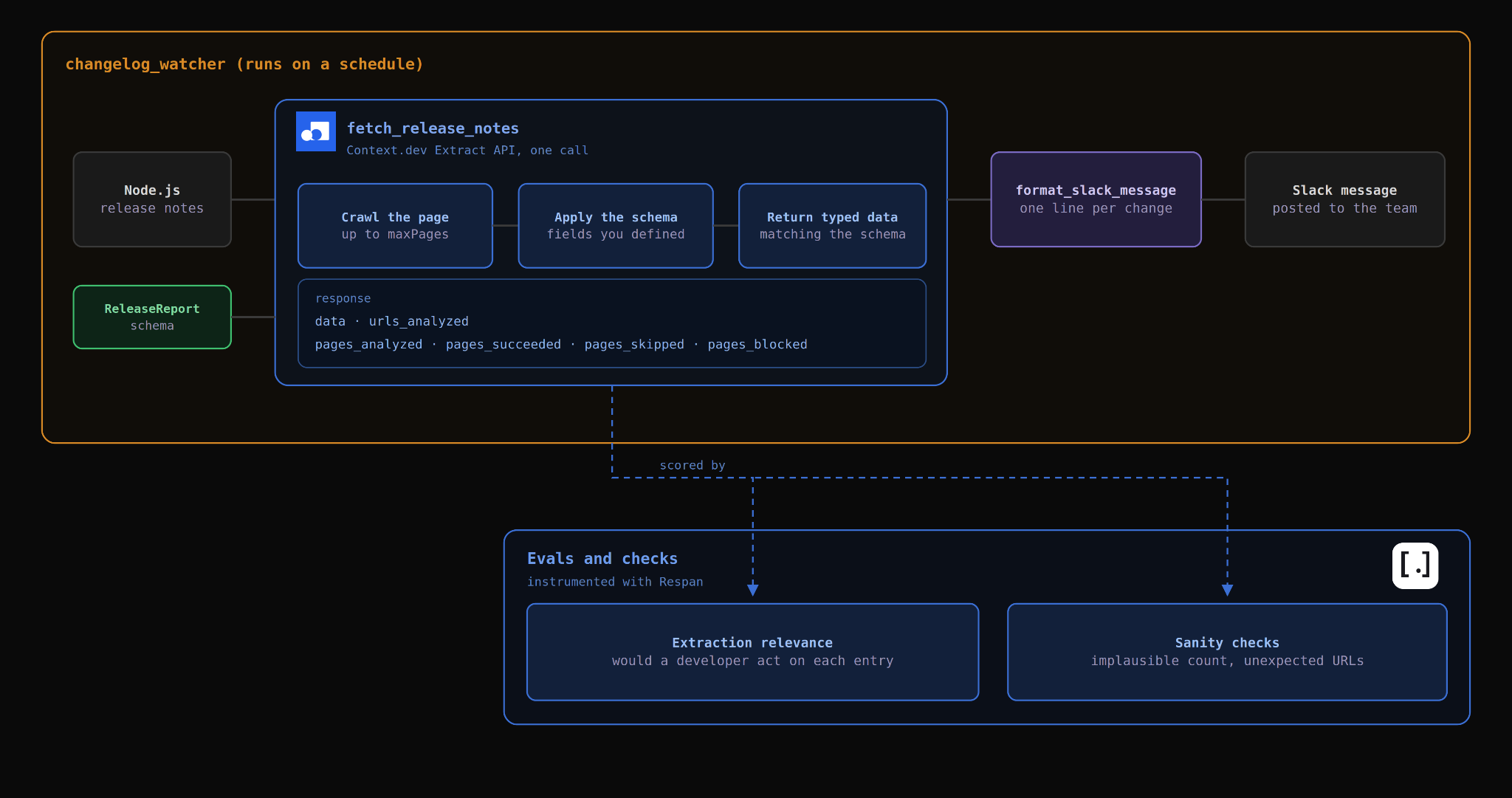Select the ReleaseReport schema box

tap(152, 317)
